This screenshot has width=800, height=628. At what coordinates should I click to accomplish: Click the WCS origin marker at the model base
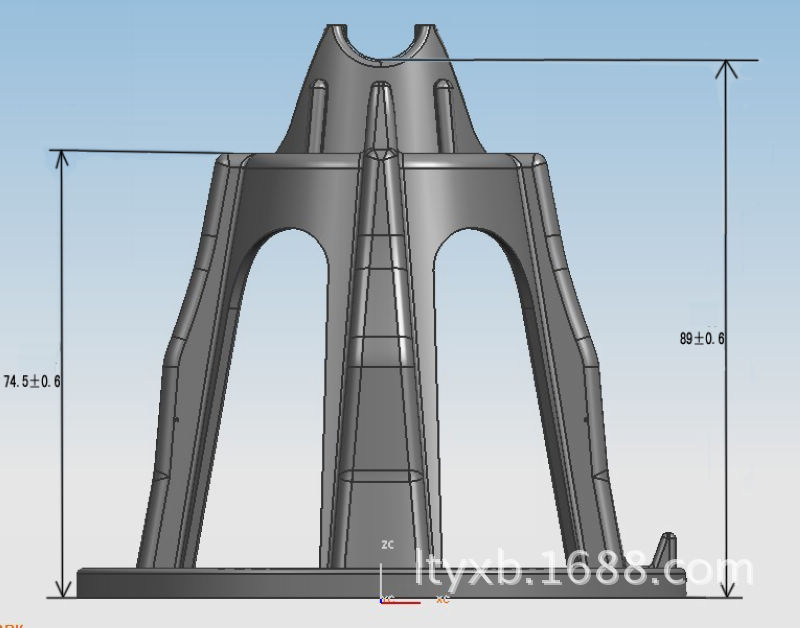click(x=381, y=600)
